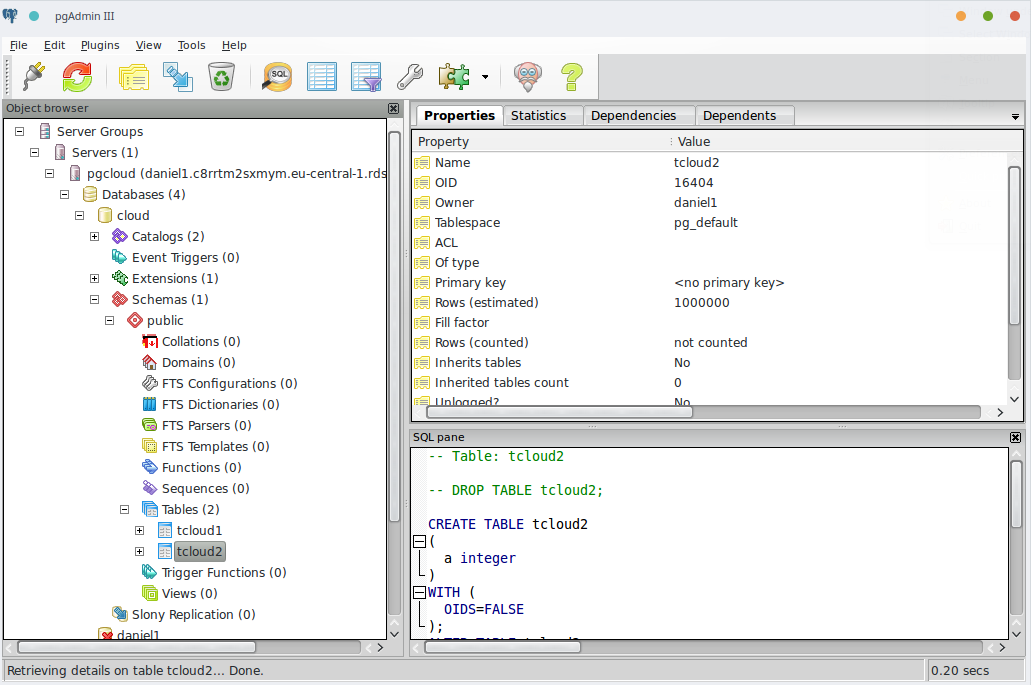Image resolution: width=1031 pixels, height=685 pixels.
Task: Click the Owner value daniel1
Action: click(x=696, y=203)
